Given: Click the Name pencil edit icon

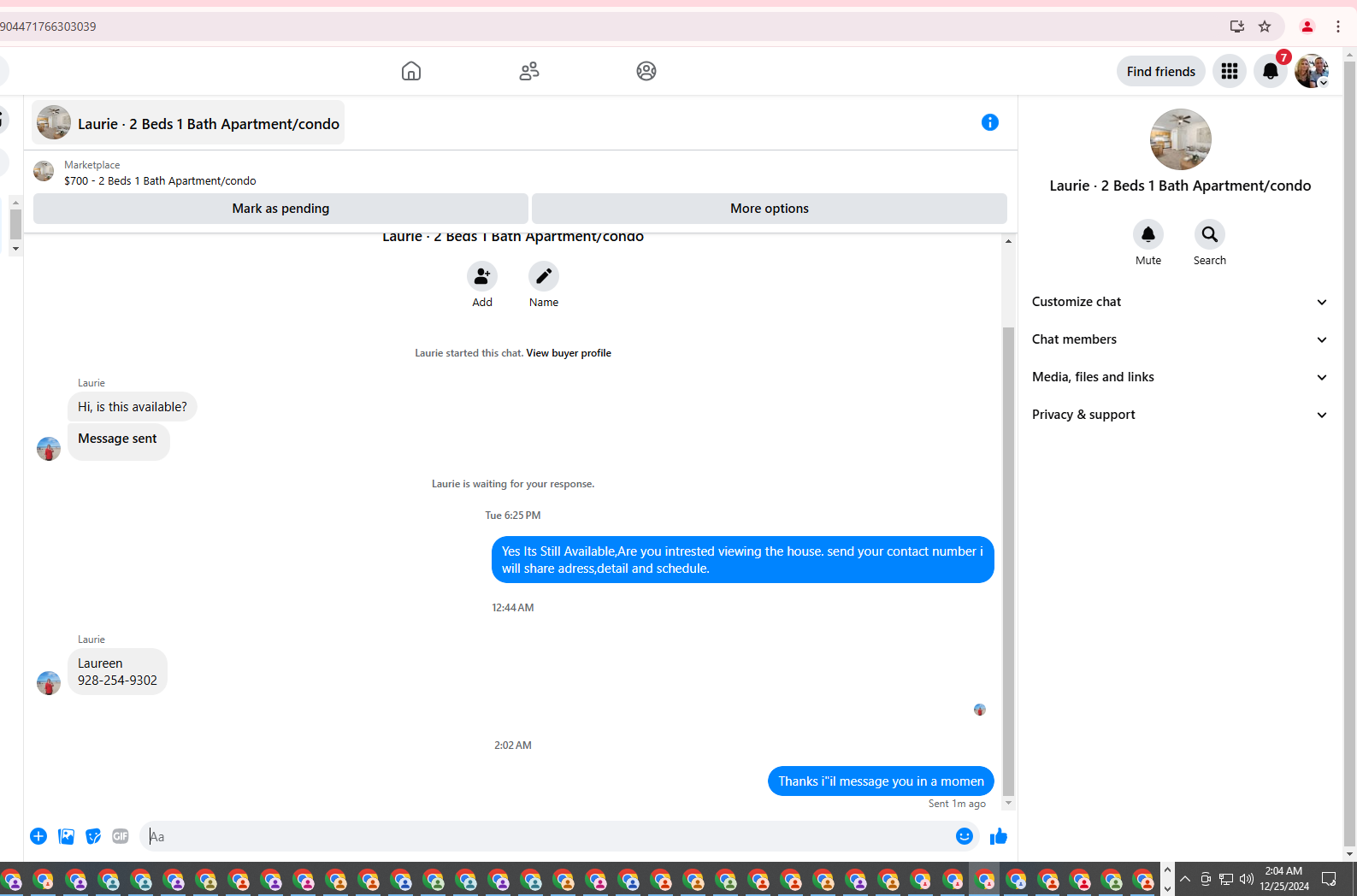Looking at the screenshot, I should point(544,276).
